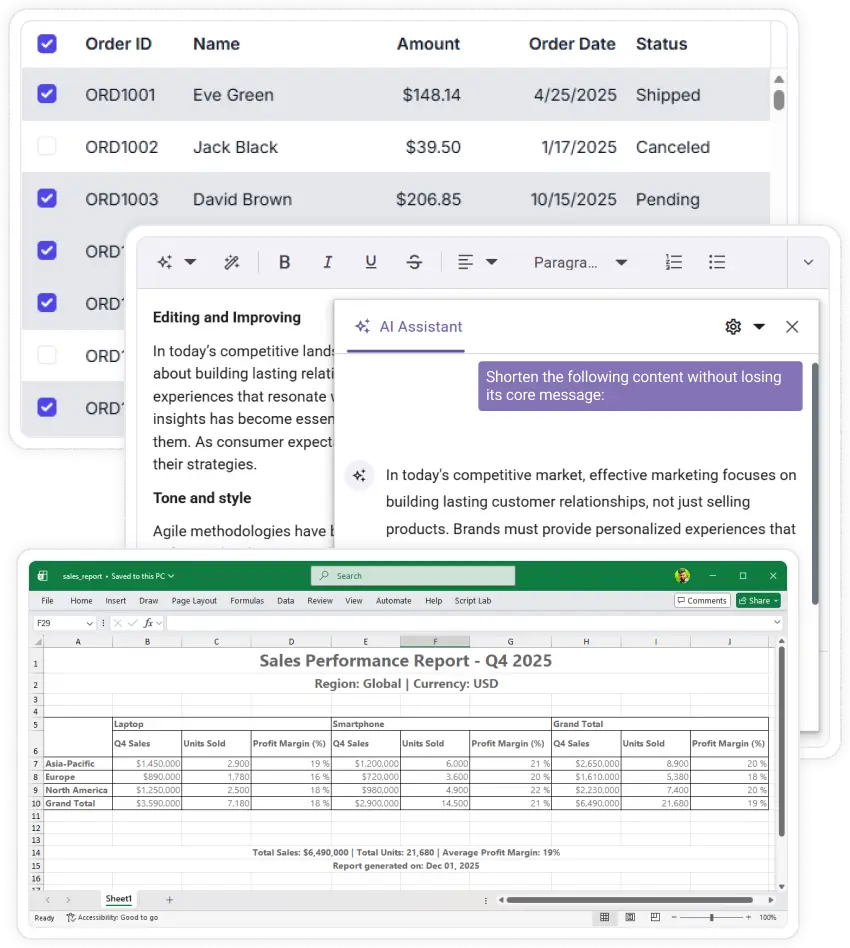
Task: Click the fx Insert Function icon
Action: pyautogui.click(x=148, y=623)
